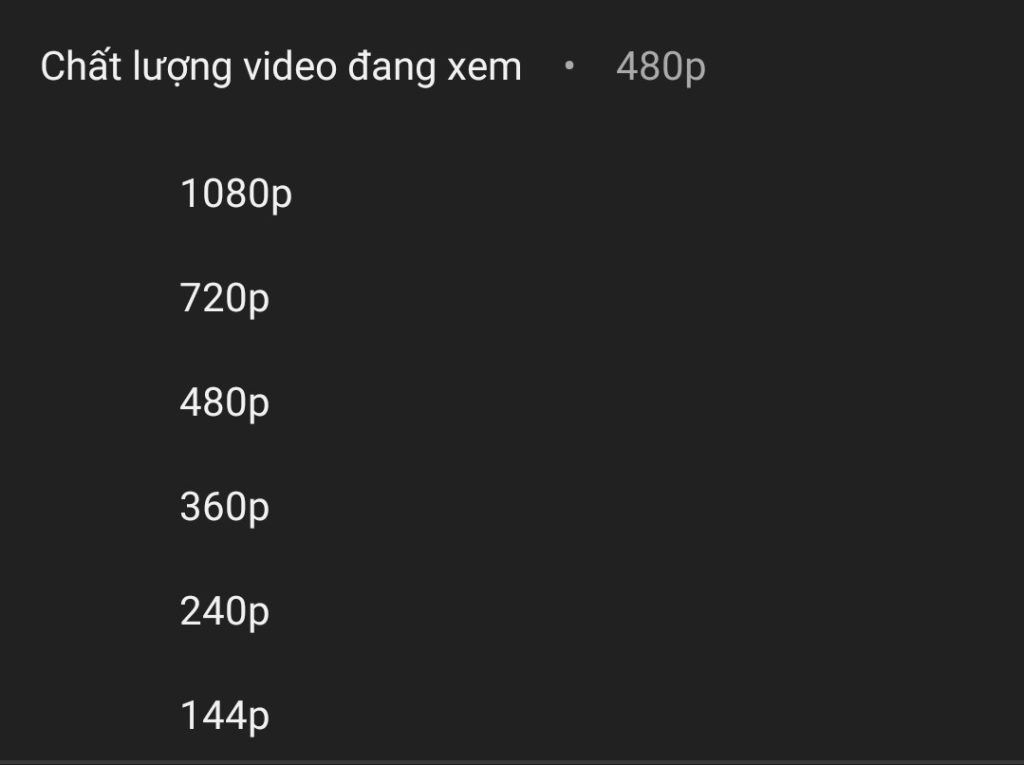Choose the 480p quality option
The image size is (1024, 765).
point(225,402)
